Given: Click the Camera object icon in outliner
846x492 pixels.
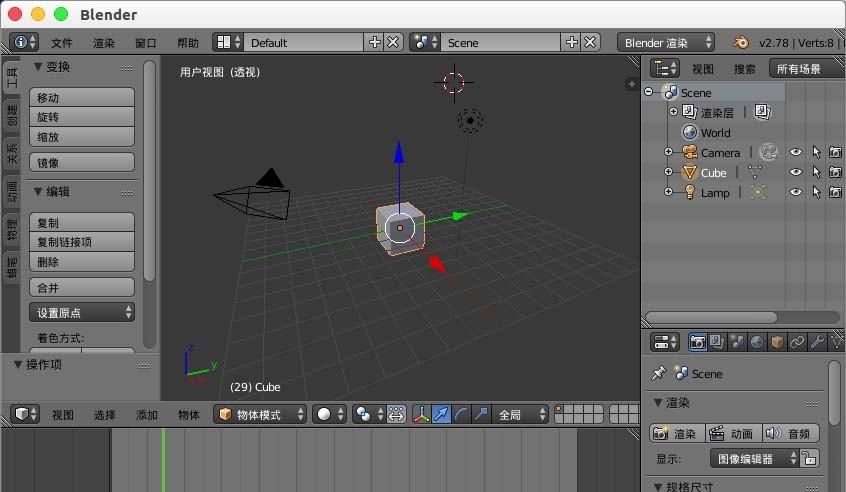Looking at the screenshot, I should point(690,153).
